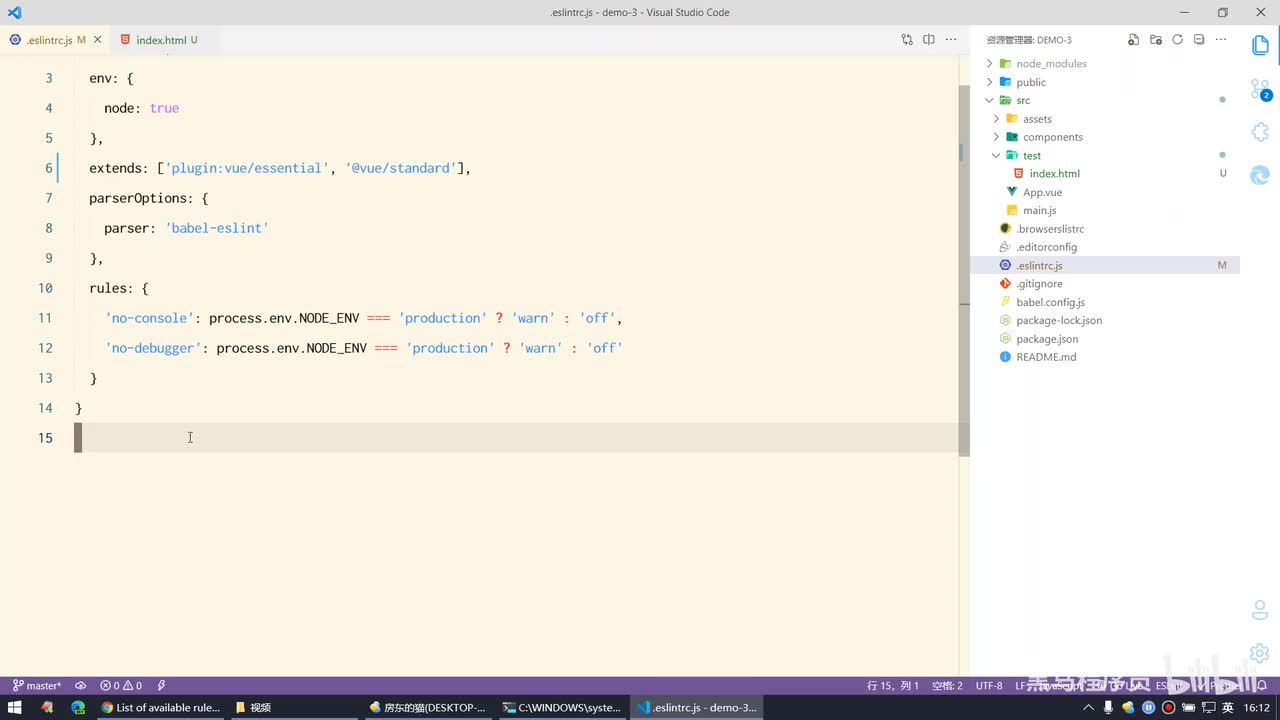This screenshot has height=720, width=1280.
Task: Click the 空格: 2 indentation setting
Action: pyautogui.click(x=946, y=686)
